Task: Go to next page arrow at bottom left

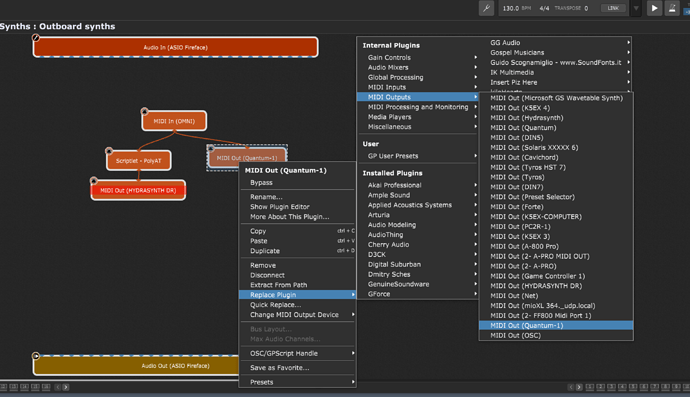Action: coord(66,387)
